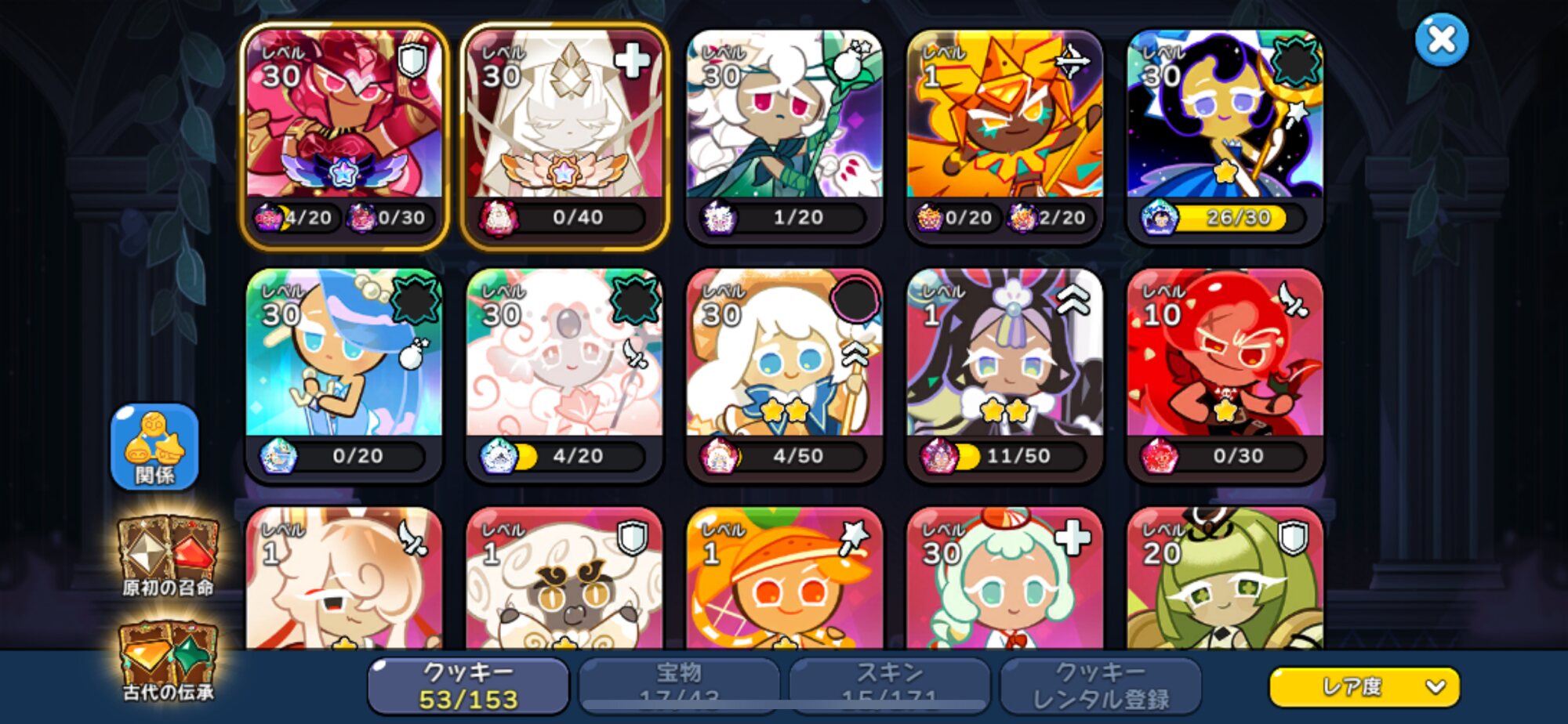Screen dimensions: 1568x724
Task: Switch to the 宝物 tab
Action: click(679, 686)
